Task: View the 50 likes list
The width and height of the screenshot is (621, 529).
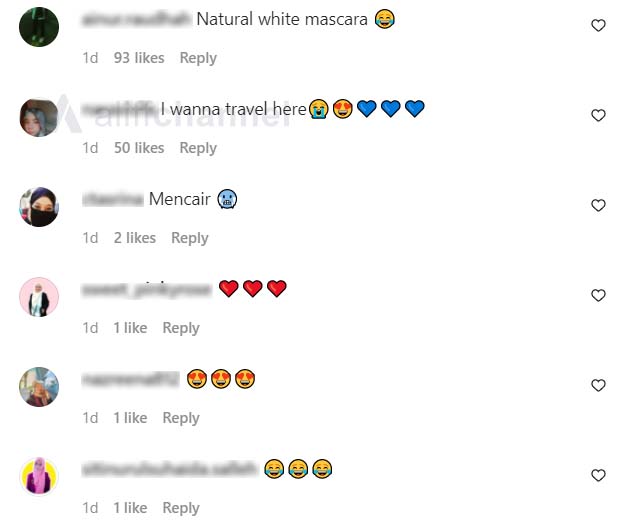Action: [x=139, y=148]
